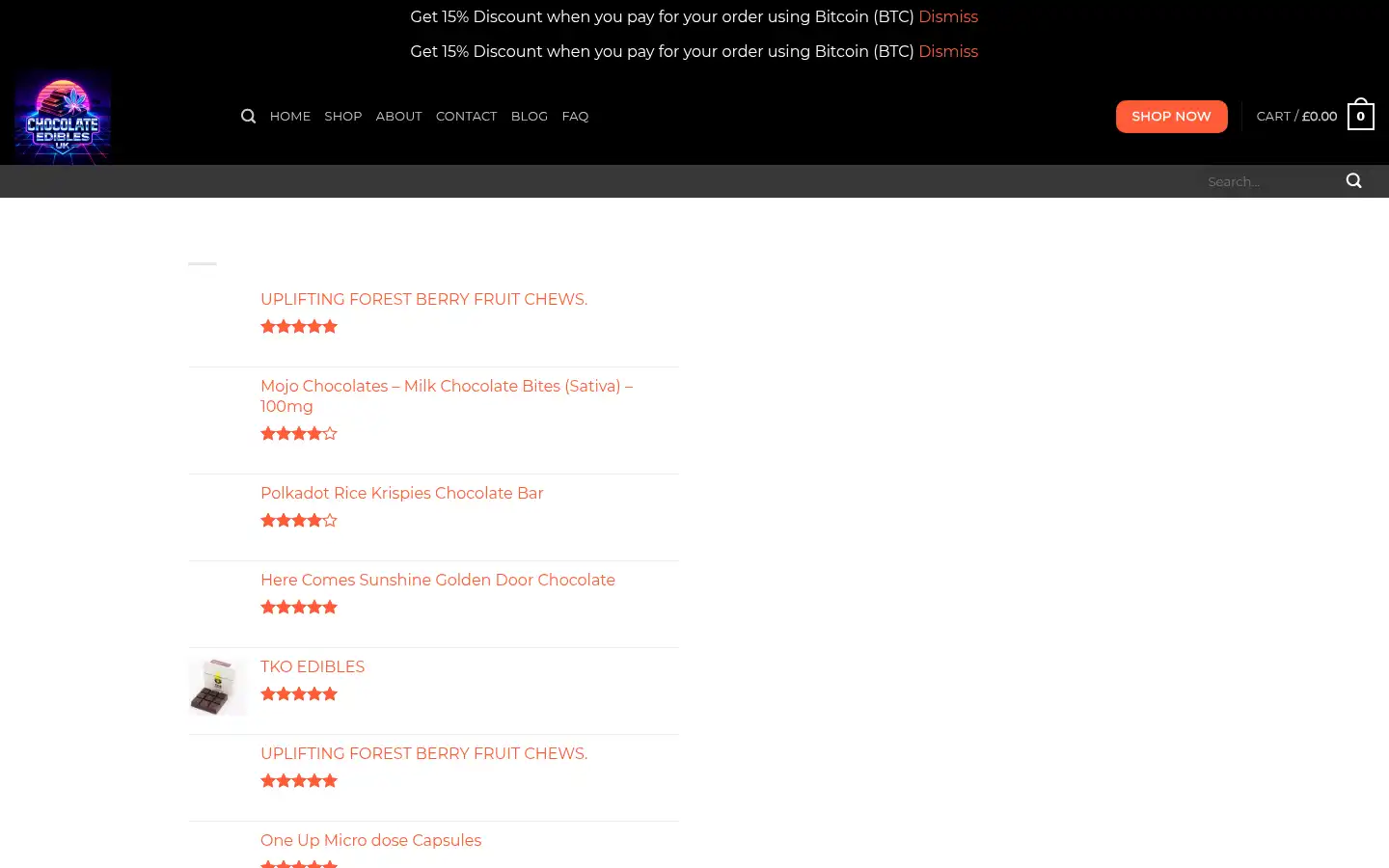Select CONTACT in the navigation menu

[467, 116]
